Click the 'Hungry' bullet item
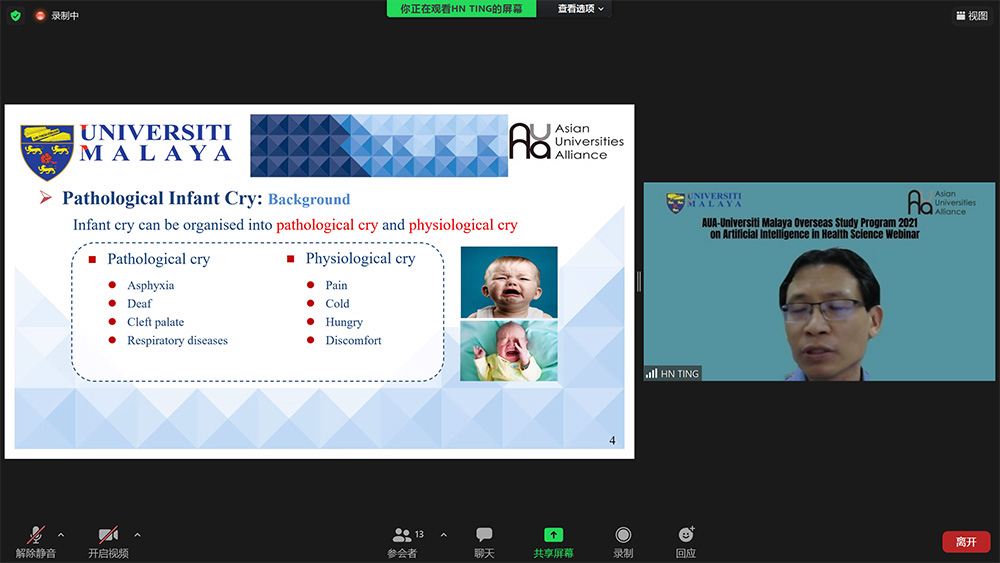Screen dimensions: 1000x563 [344, 322]
